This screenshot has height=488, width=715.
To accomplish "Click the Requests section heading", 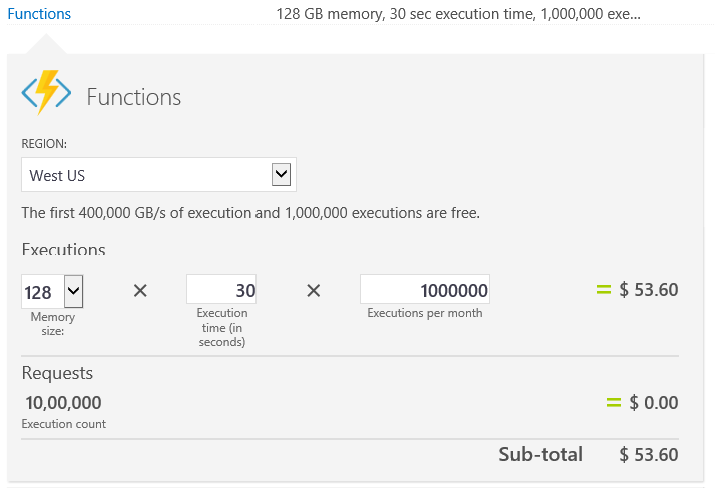I will pyautogui.click(x=57, y=373).
